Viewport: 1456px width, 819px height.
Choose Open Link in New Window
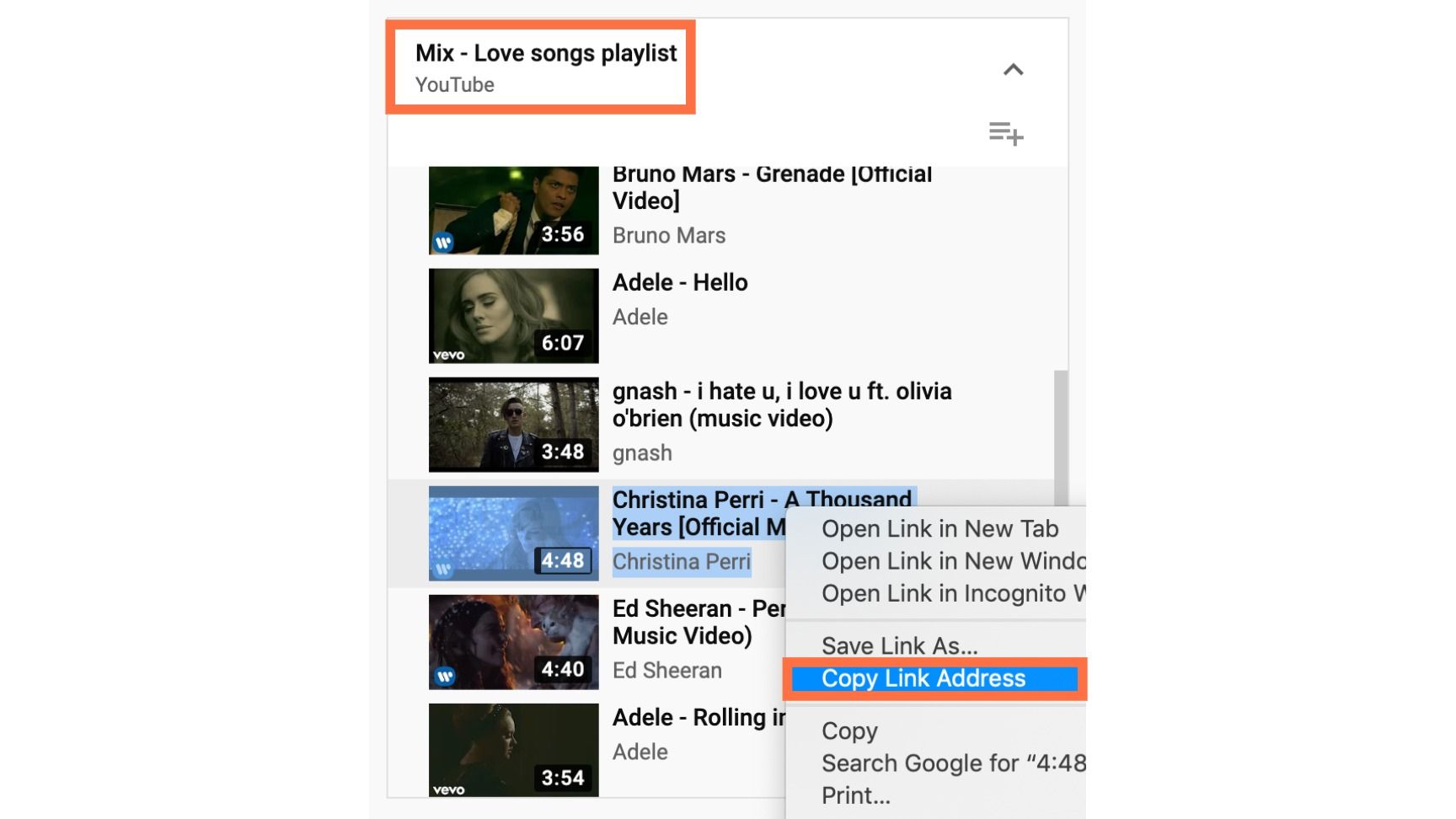click(x=952, y=561)
